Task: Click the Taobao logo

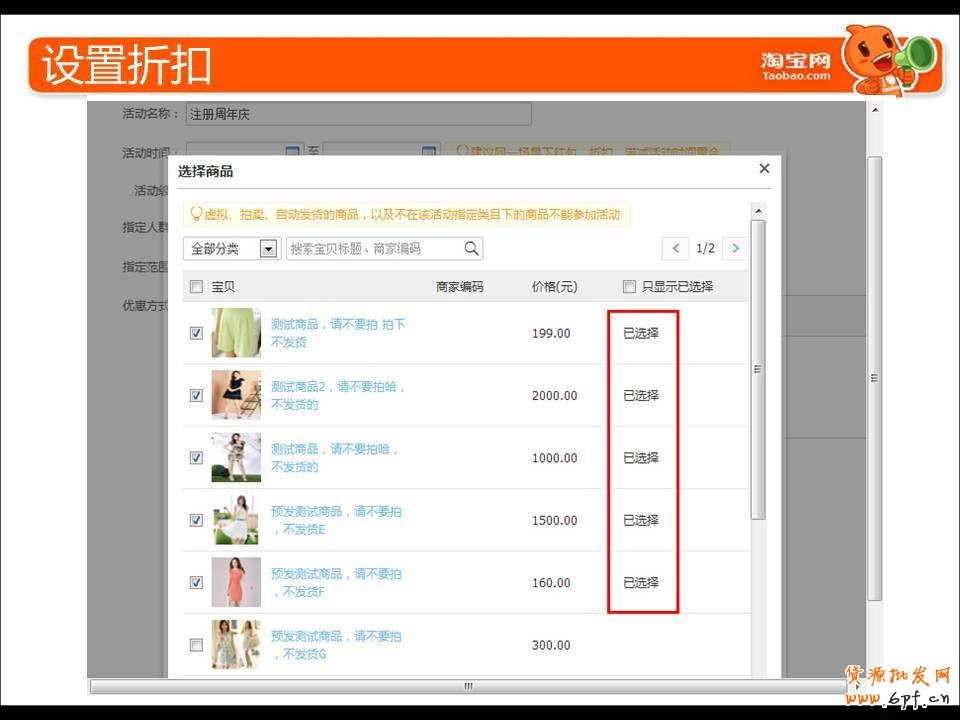Action: pyautogui.click(x=795, y=67)
